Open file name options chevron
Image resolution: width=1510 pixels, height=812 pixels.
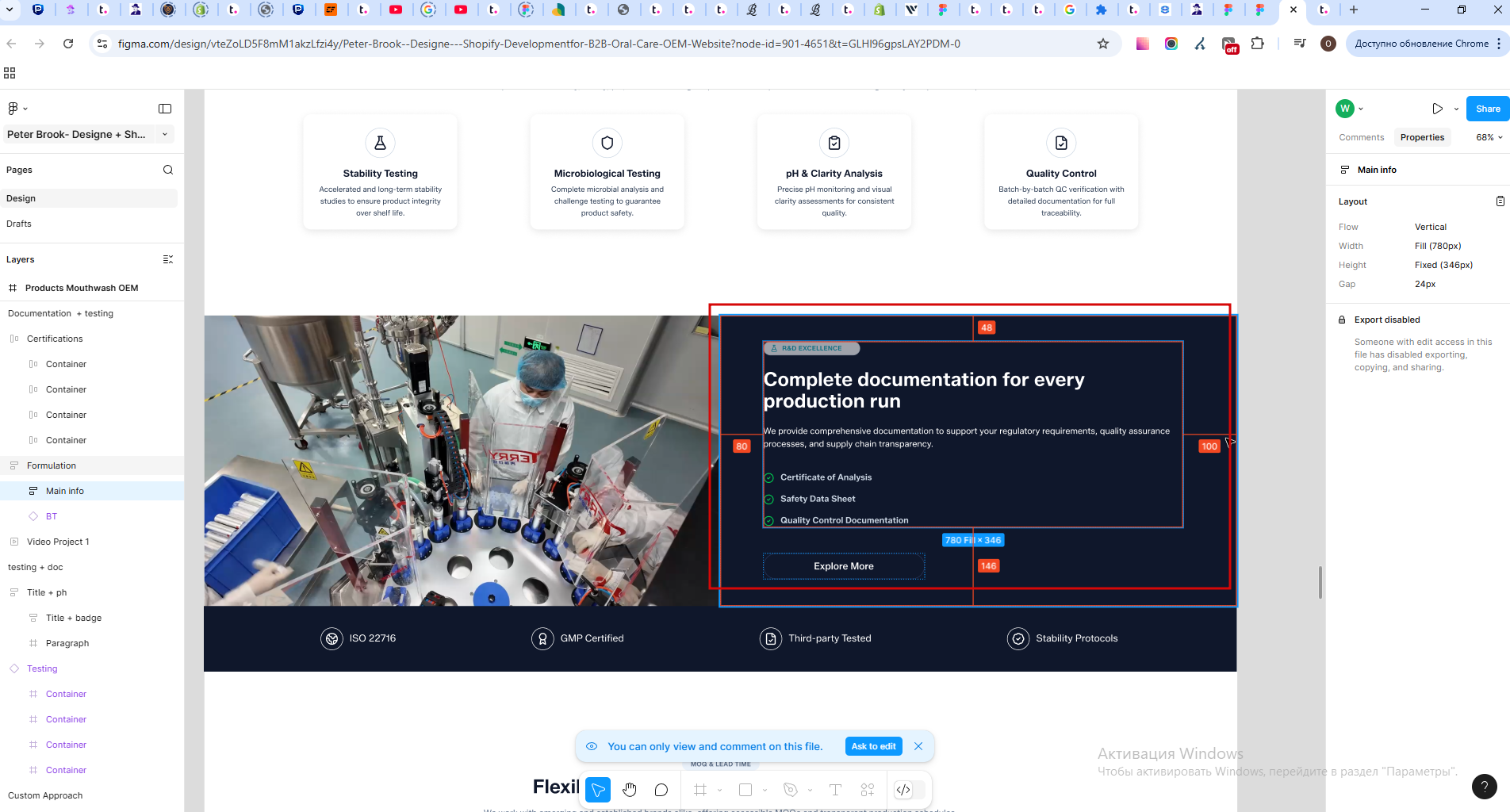pyautogui.click(x=165, y=134)
